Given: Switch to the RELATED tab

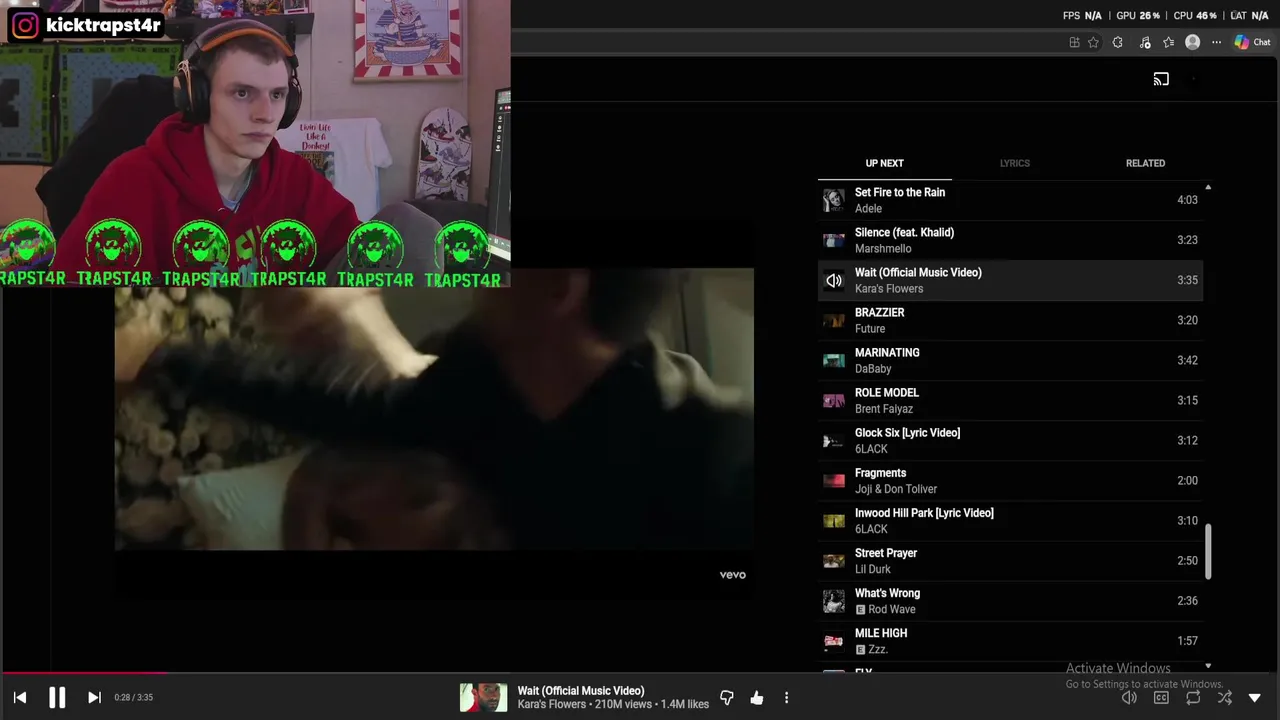Looking at the screenshot, I should [x=1145, y=163].
